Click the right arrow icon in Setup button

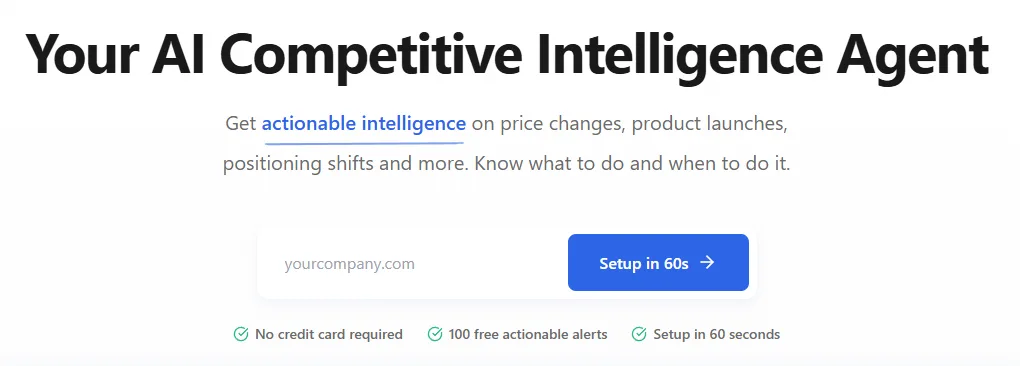click(707, 263)
